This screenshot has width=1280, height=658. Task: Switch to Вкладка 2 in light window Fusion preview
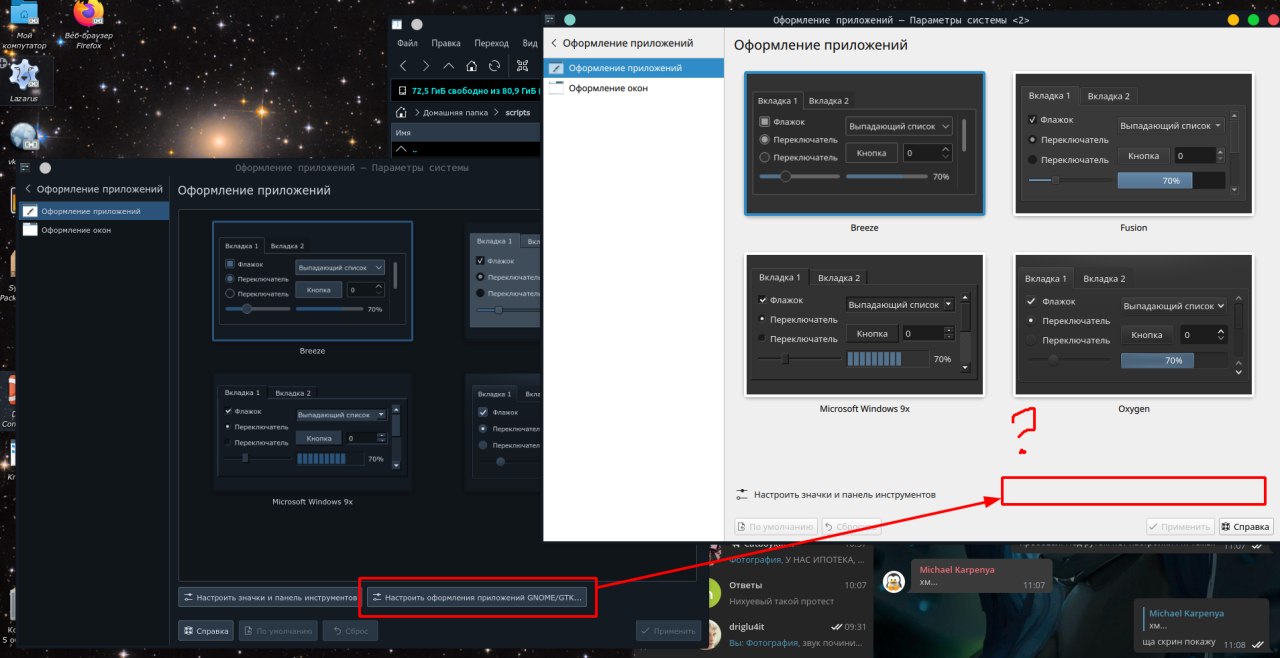1108,96
